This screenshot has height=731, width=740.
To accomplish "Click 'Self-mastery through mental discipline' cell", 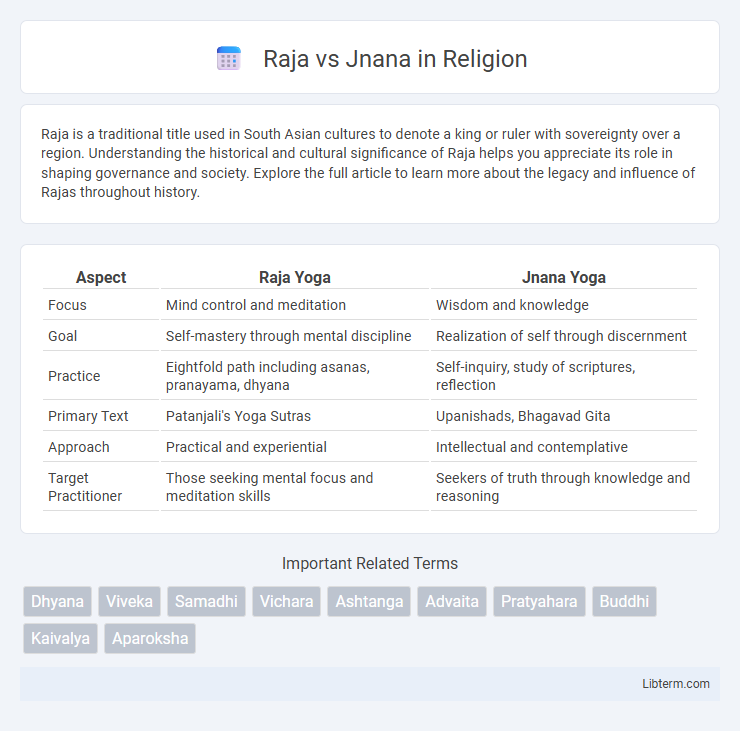I will 295,336.
